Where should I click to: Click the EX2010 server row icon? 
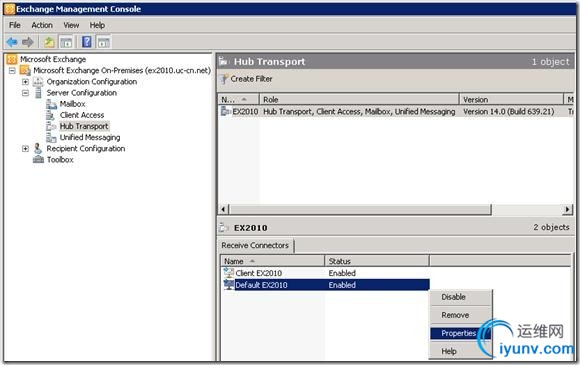(x=226, y=111)
